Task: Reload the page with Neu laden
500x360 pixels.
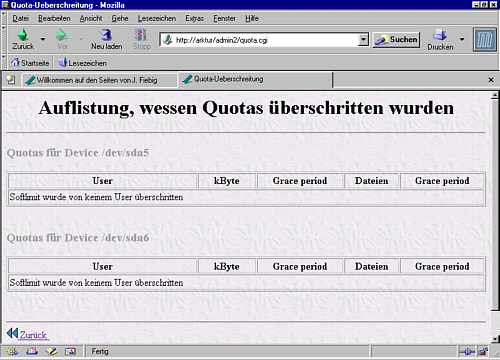Action: pos(107,39)
